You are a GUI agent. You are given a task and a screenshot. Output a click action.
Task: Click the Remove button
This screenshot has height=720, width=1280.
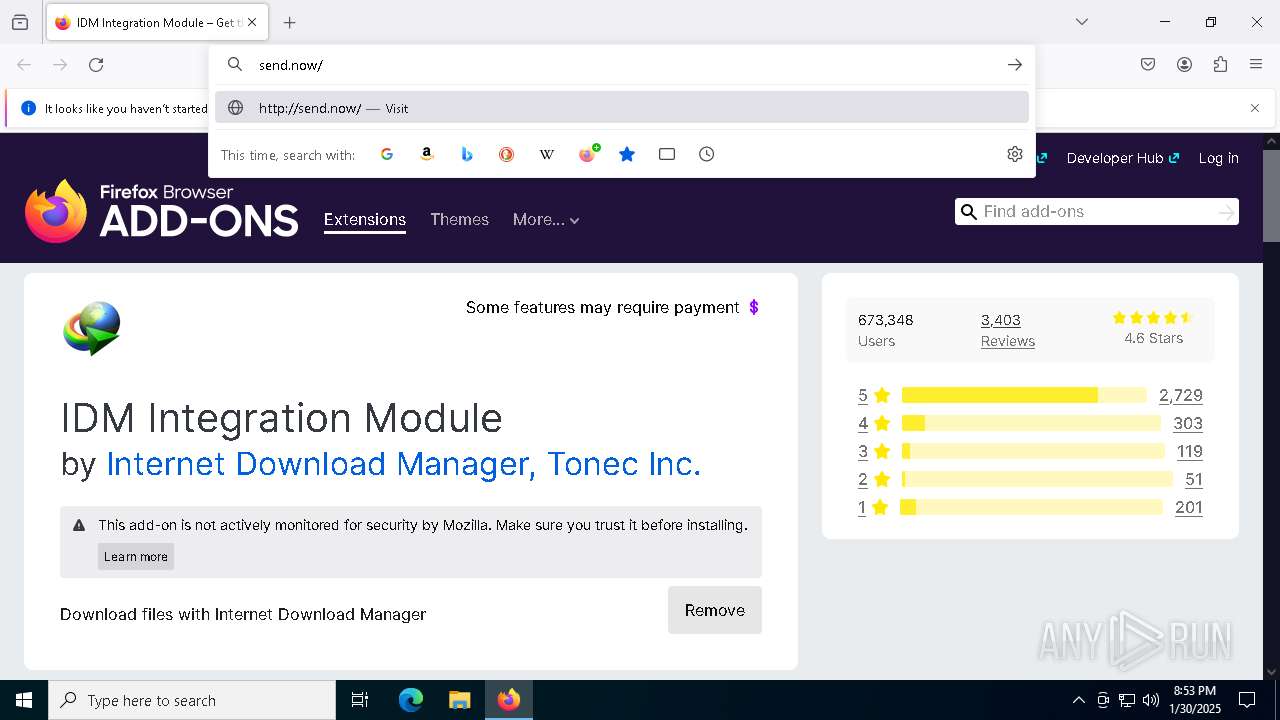click(x=715, y=610)
